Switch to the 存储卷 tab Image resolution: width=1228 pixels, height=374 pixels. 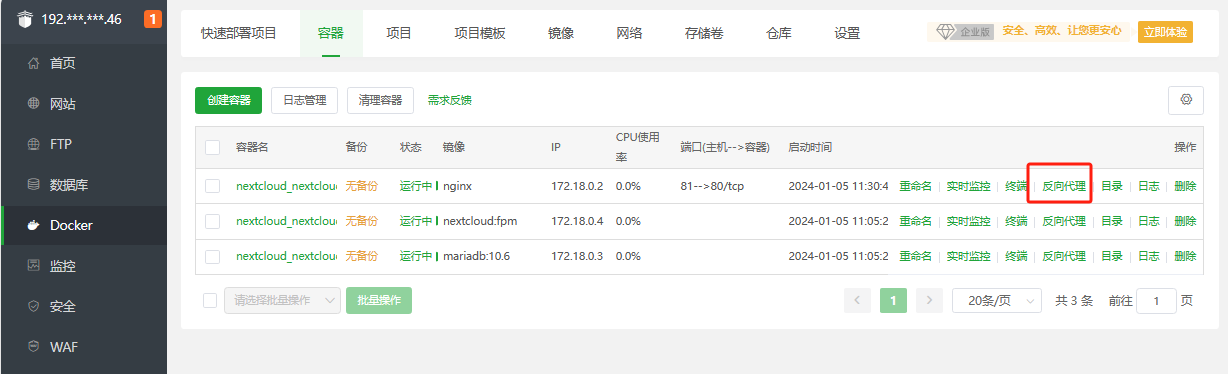(704, 33)
